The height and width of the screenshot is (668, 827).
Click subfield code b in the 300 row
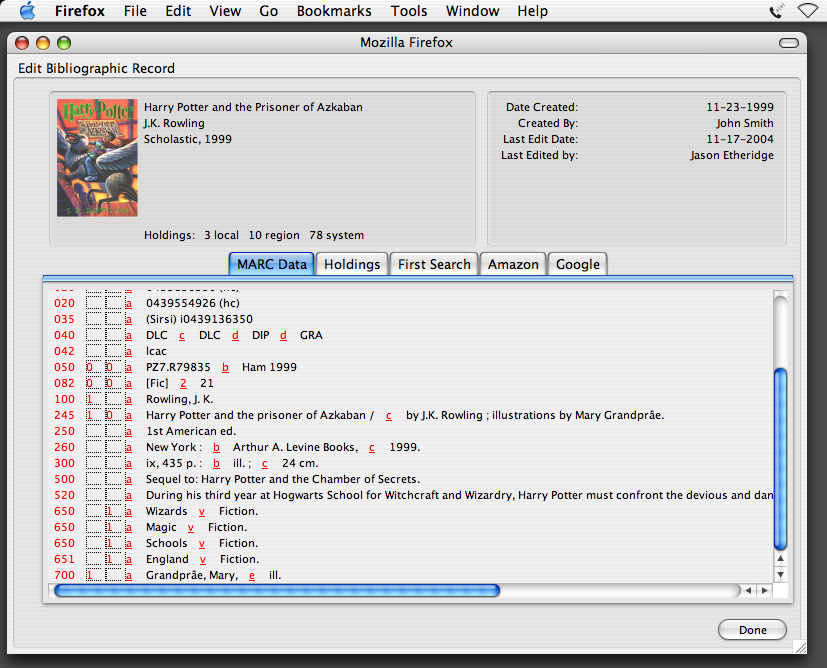(216, 463)
